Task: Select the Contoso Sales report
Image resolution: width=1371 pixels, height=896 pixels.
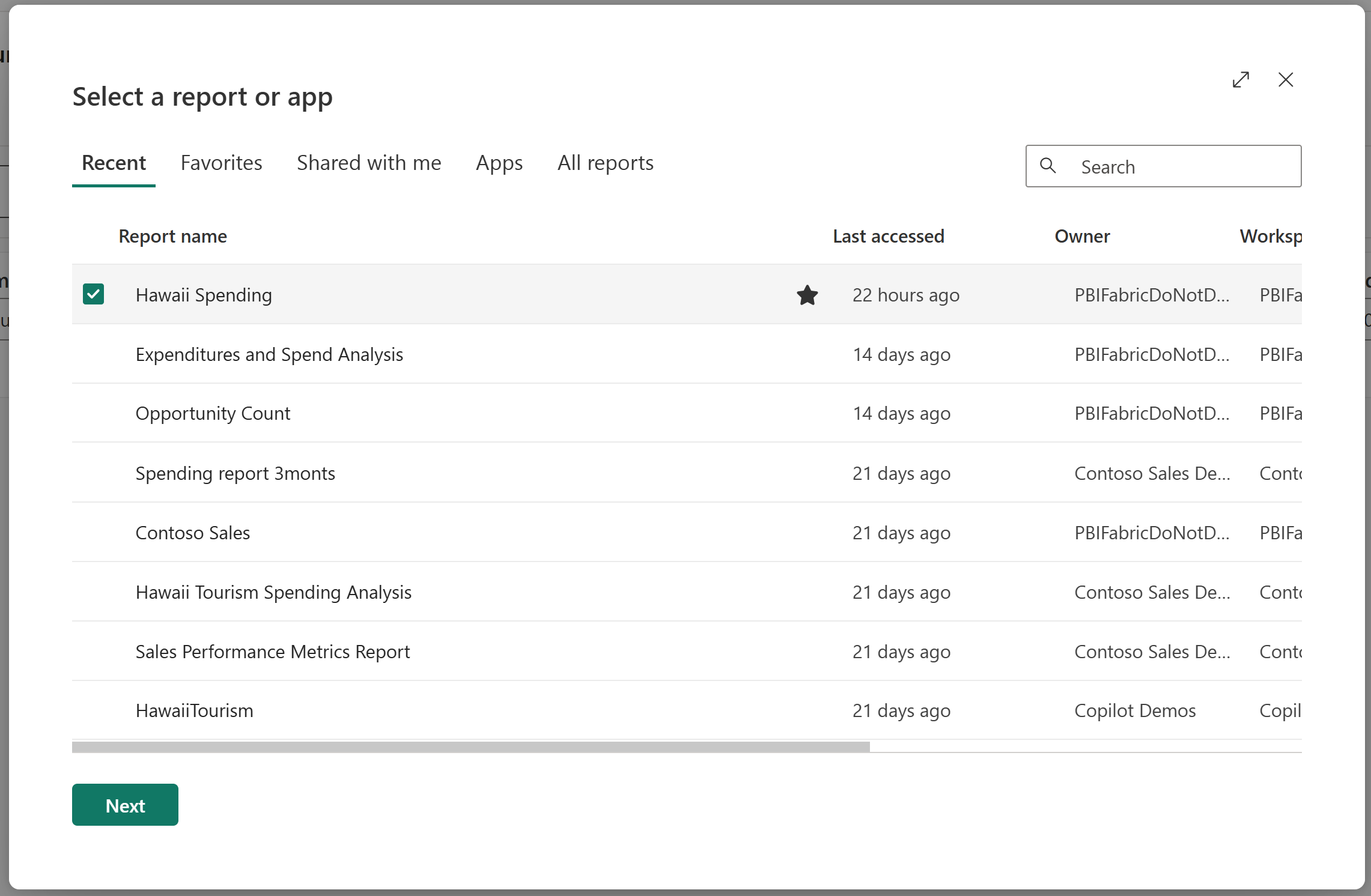Action: 192,532
